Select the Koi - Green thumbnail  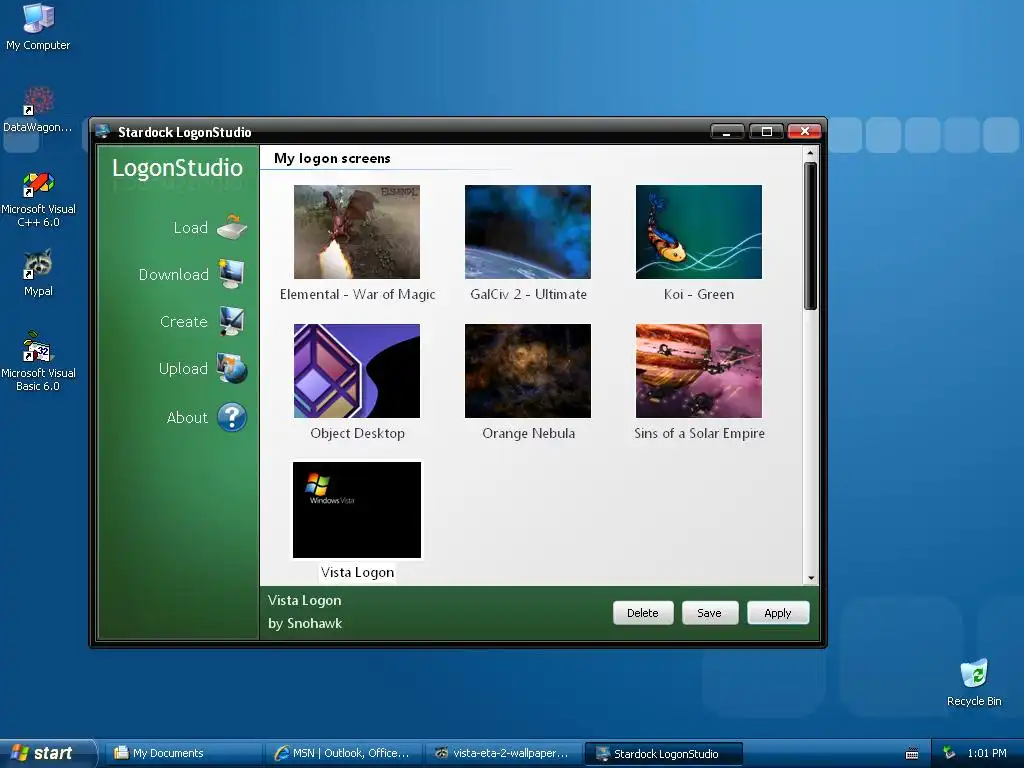699,232
